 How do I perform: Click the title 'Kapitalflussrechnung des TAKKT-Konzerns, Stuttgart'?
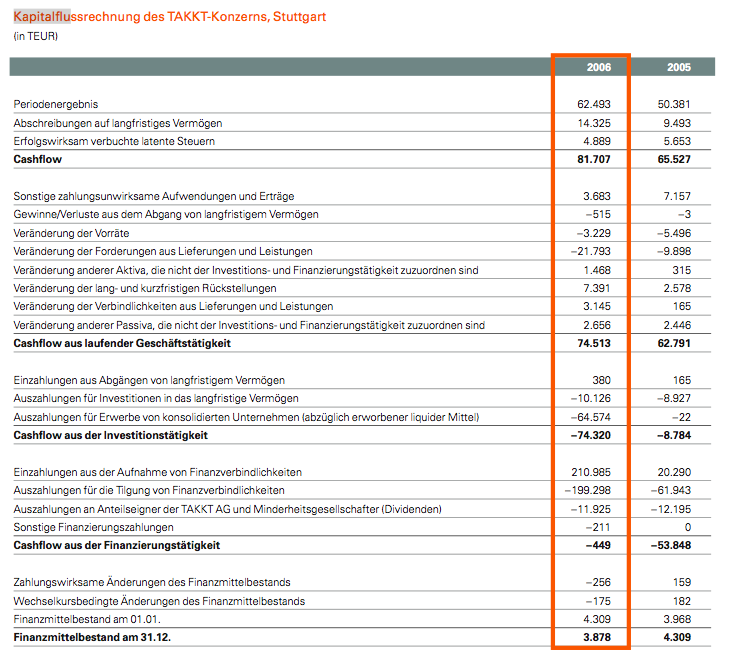(169, 17)
